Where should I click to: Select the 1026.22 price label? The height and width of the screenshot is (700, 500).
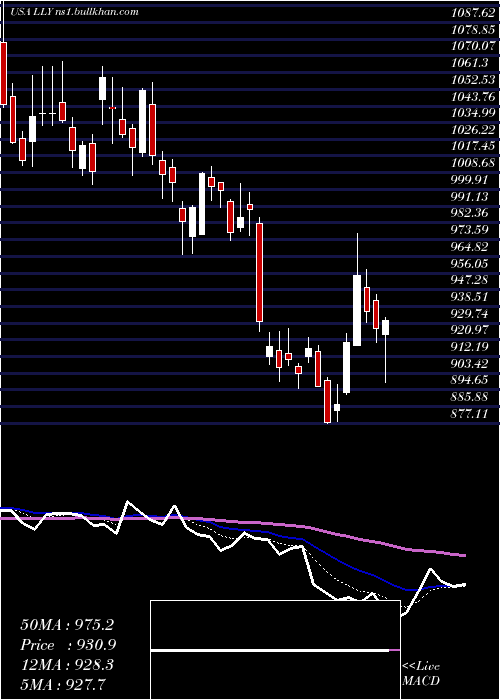pyautogui.click(x=475, y=130)
